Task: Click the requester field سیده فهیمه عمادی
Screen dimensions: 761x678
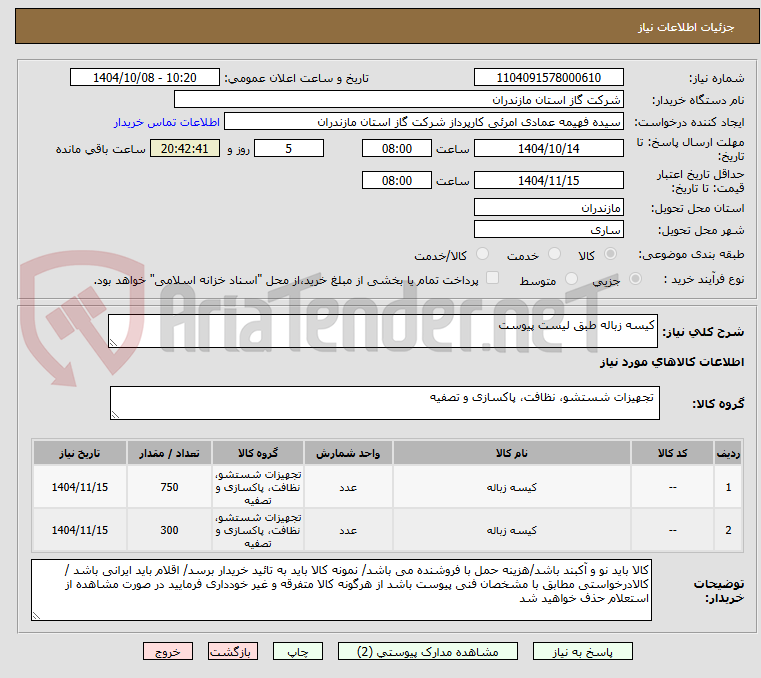Action: click(x=424, y=122)
